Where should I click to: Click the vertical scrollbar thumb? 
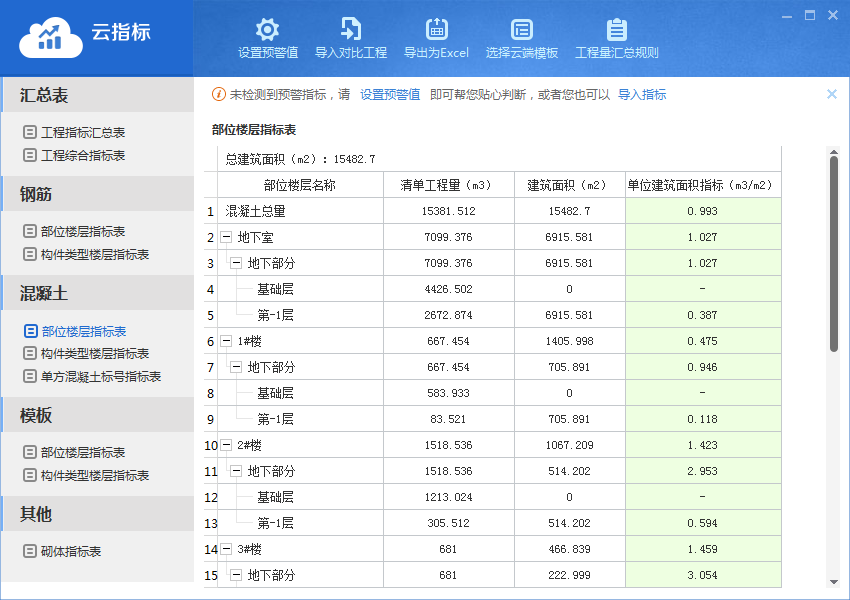click(834, 254)
